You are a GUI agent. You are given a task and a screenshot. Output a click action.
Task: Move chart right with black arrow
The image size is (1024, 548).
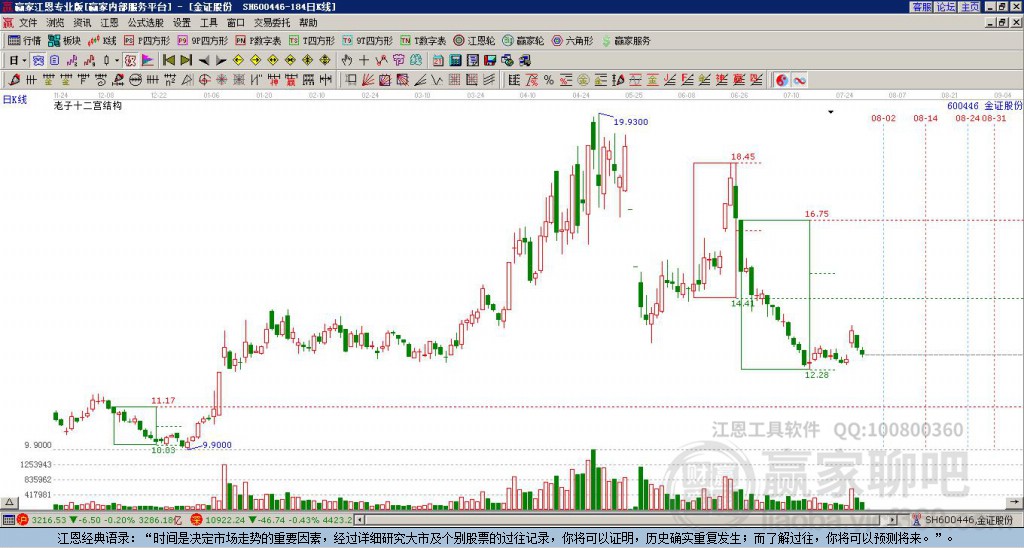(221, 60)
